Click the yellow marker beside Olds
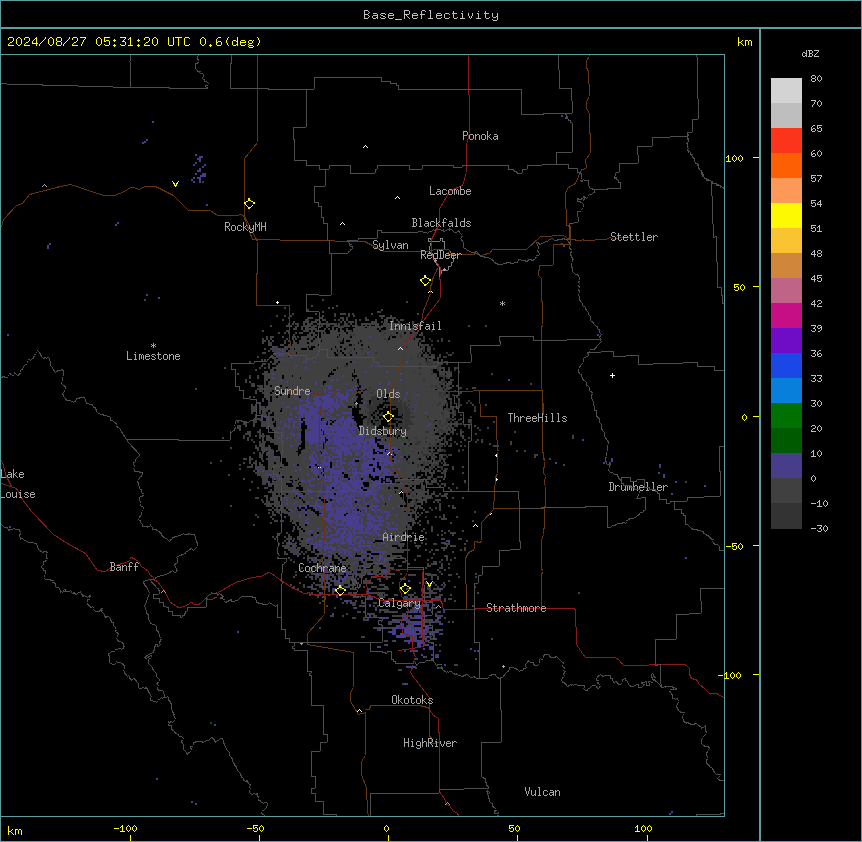 pyautogui.click(x=388, y=417)
